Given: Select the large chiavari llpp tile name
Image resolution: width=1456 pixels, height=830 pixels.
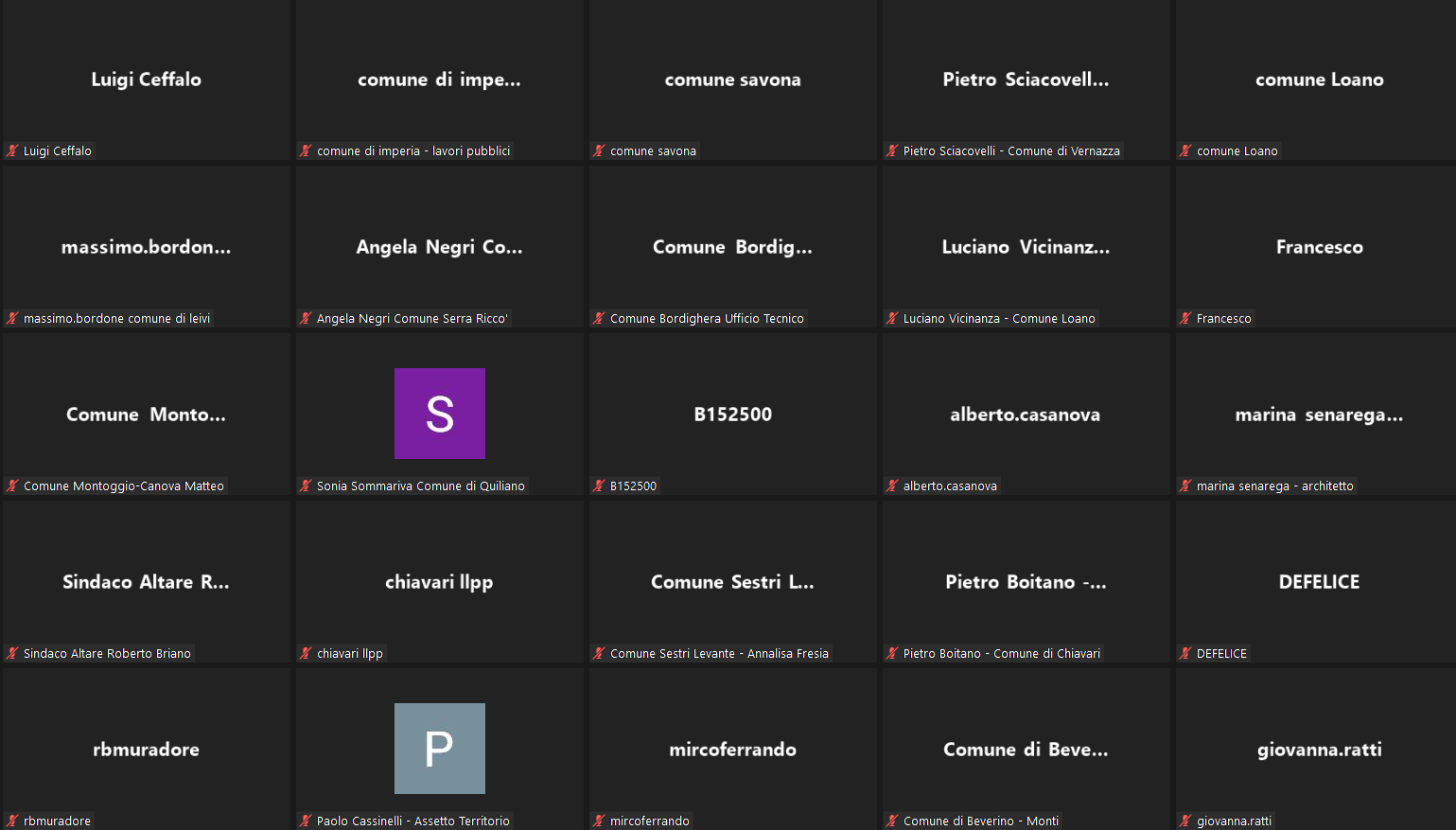Looking at the screenshot, I should tap(440, 582).
